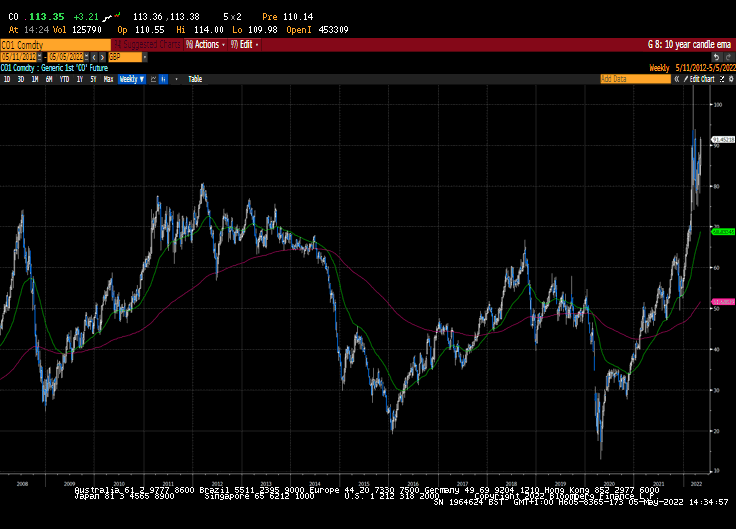Click the GBP currency field
The height and width of the screenshot is (529, 736).
click(125, 57)
